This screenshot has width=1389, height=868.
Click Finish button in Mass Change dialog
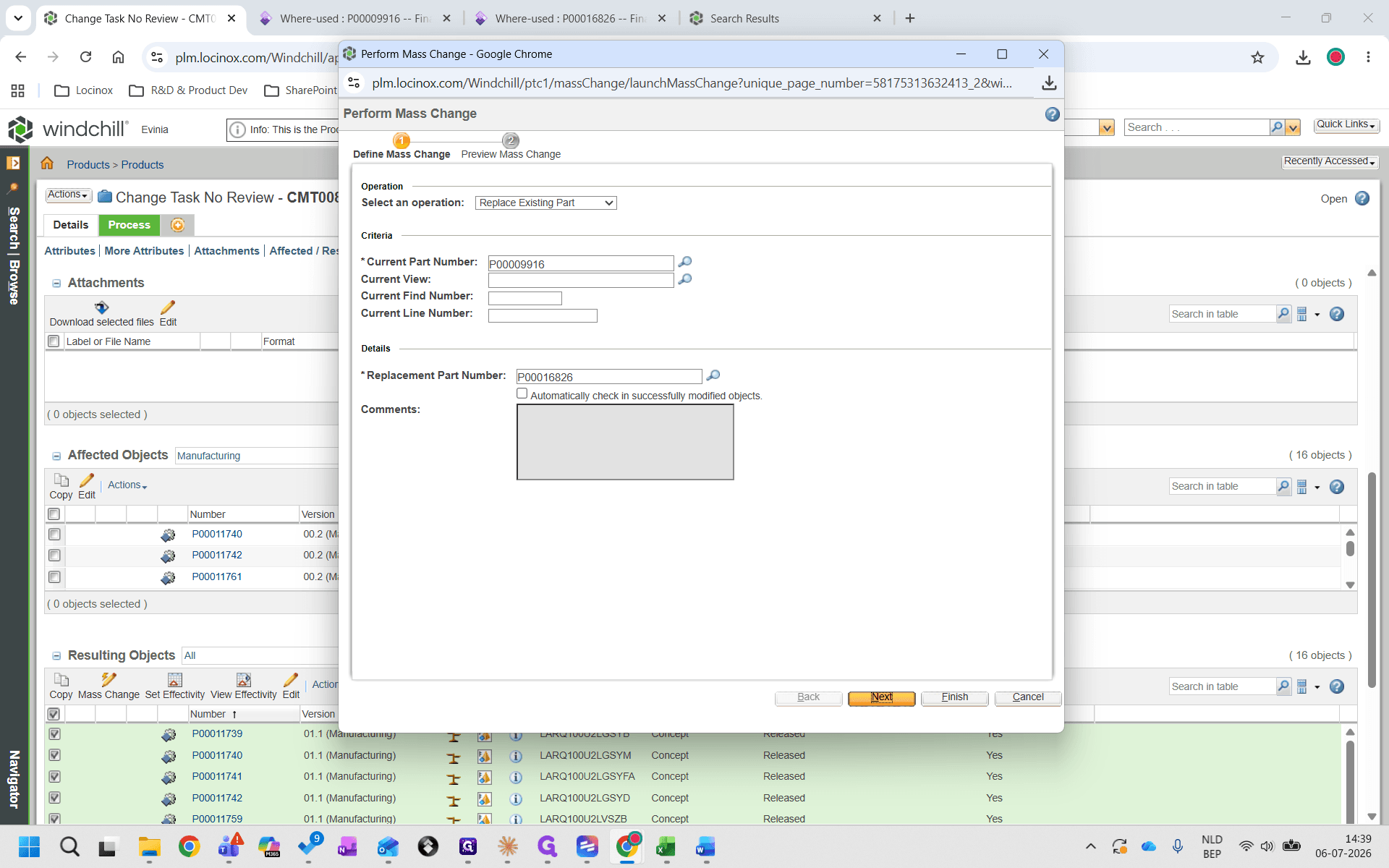click(955, 697)
